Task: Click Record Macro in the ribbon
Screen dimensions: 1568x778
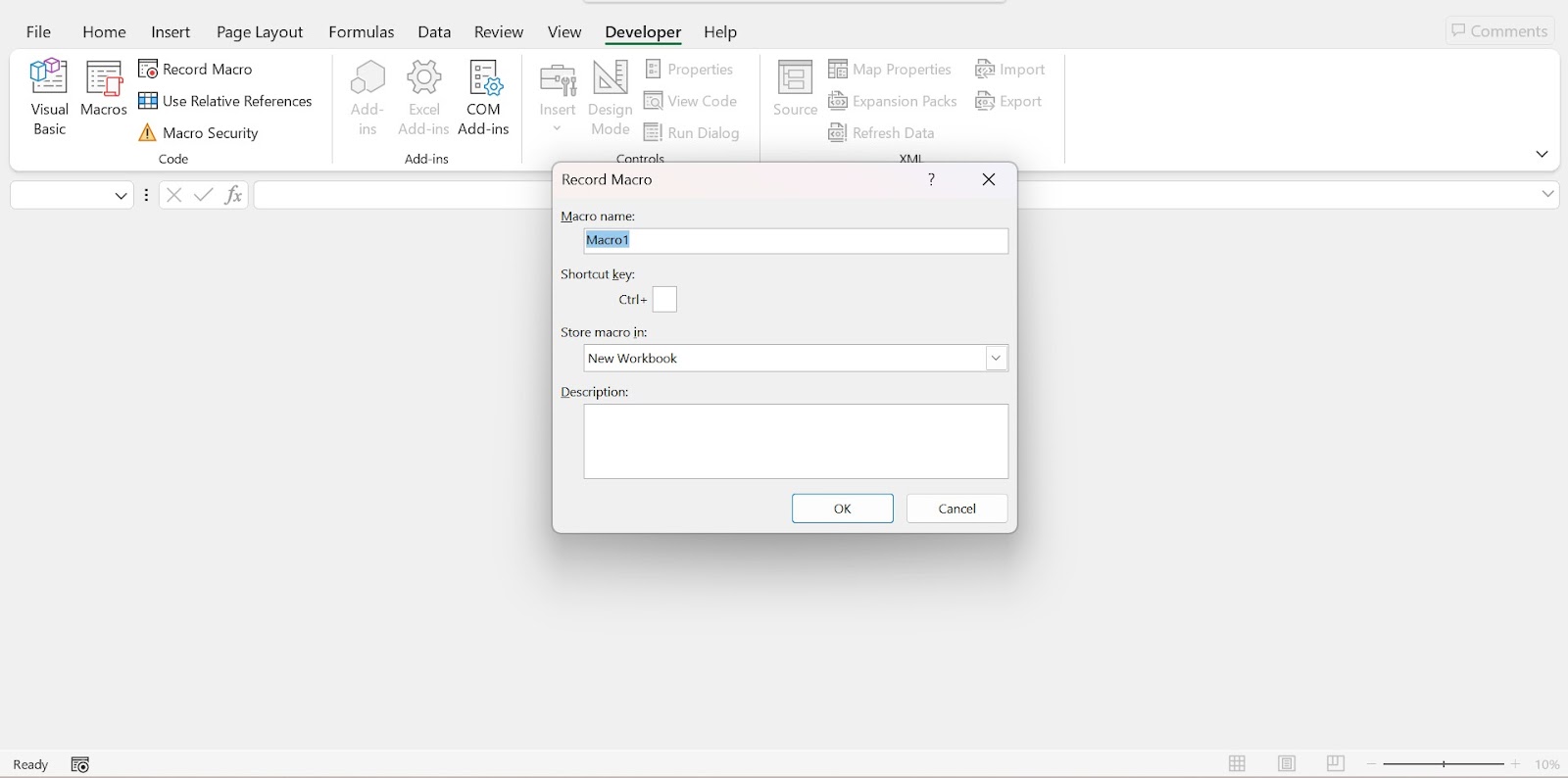Action: [x=196, y=69]
